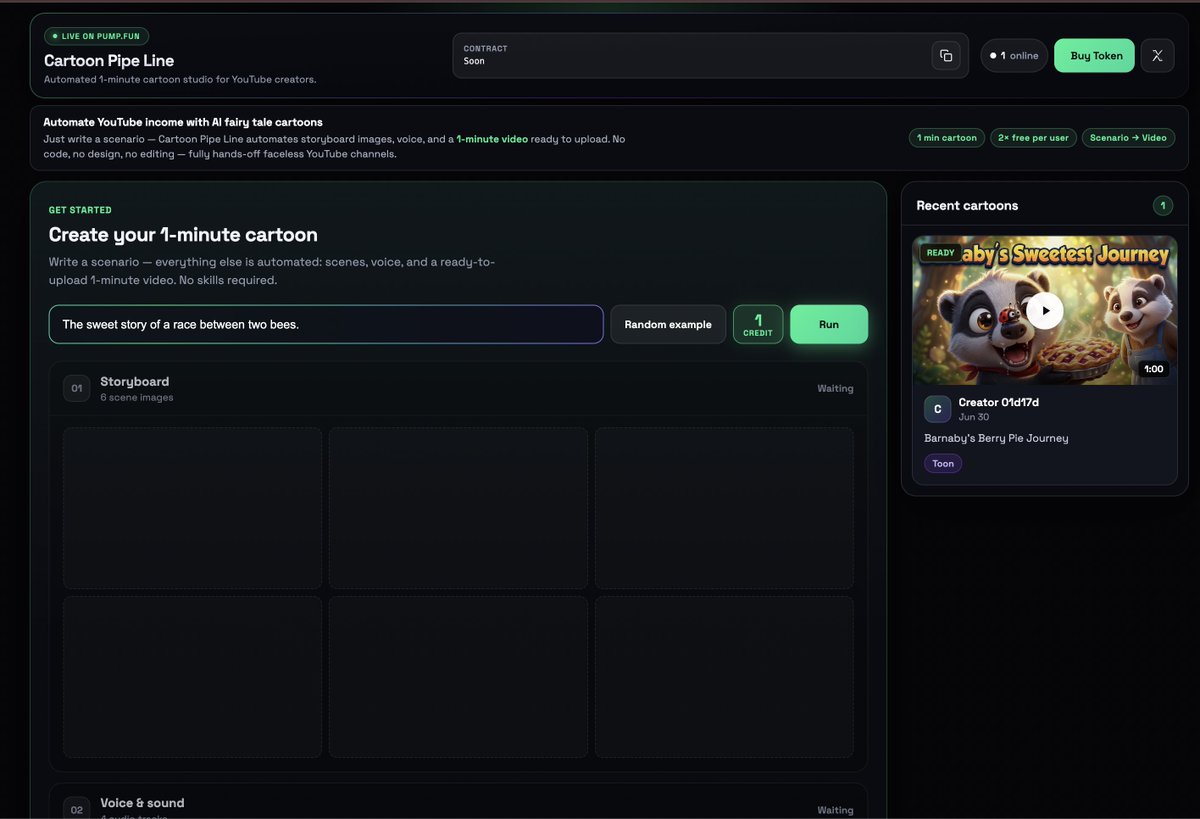Click the Contract 'Soon' field
This screenshot has width=1200, height=819.
point(711,56)
